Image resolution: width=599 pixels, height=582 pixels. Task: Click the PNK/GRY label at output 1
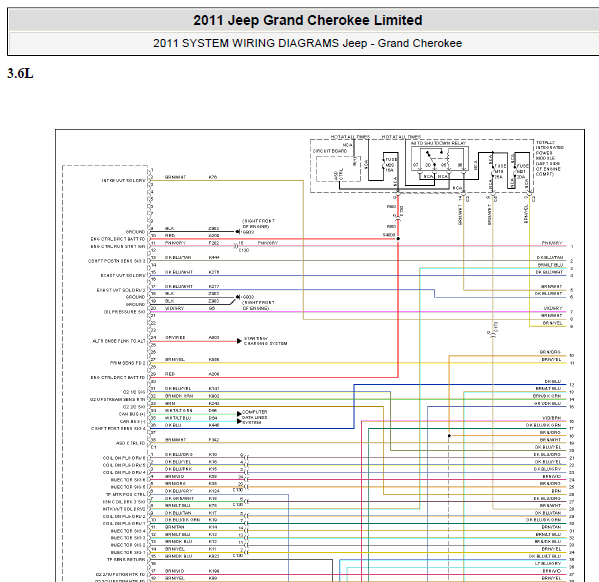pos(552,243)
